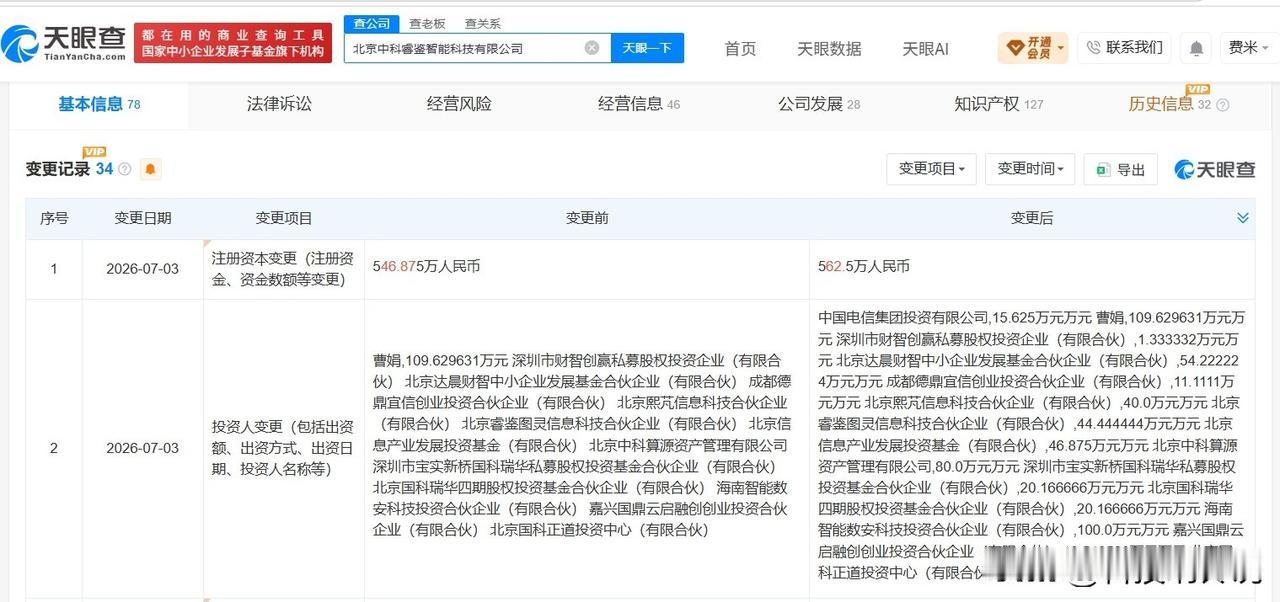Open the notifications bell in the header

point(1196,48)
